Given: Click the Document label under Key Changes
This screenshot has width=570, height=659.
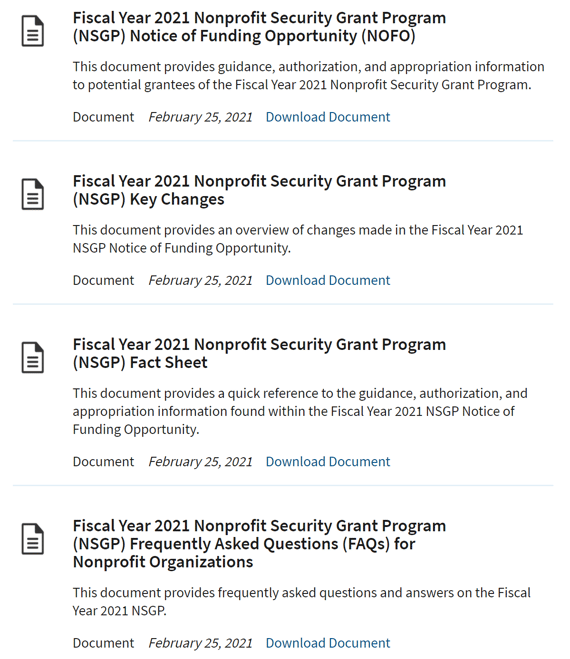Looking at the screenshot, I should 103,280.
